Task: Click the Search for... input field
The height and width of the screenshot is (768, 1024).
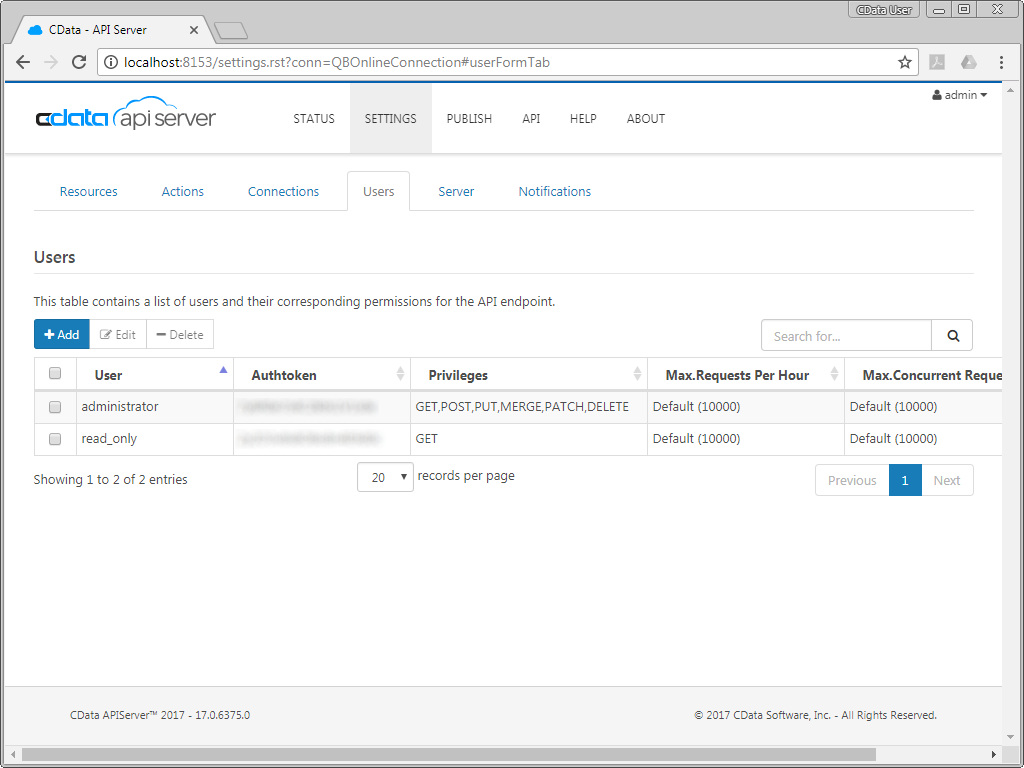Action: click(x=846, y=336)
